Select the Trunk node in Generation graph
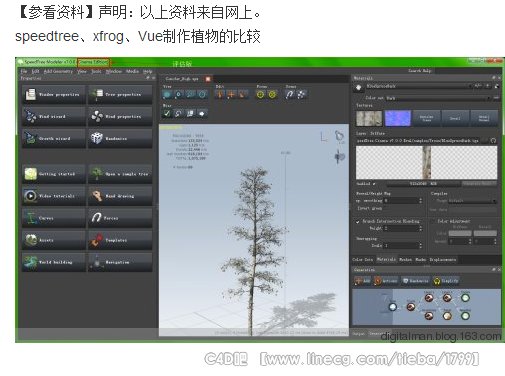Viewport: 505px width, 376px height. click(x=411, y=306)
